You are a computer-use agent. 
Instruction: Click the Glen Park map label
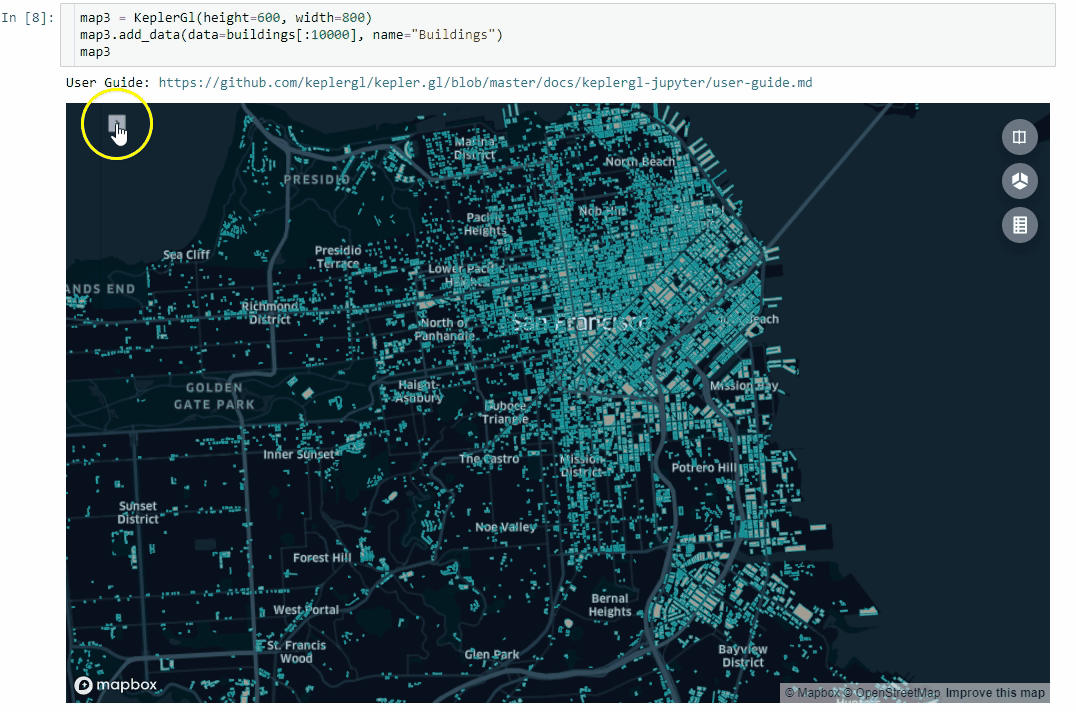(x=491, y=654)
